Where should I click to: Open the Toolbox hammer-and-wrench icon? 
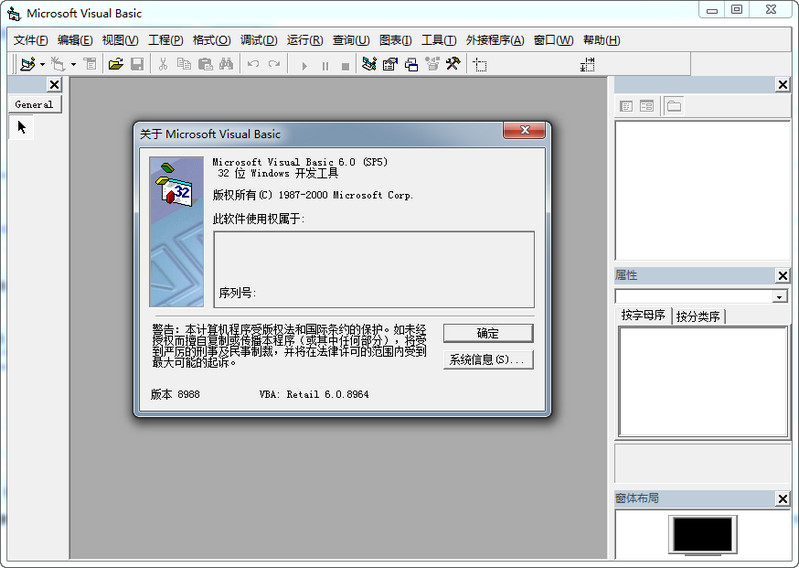point(453,64)
